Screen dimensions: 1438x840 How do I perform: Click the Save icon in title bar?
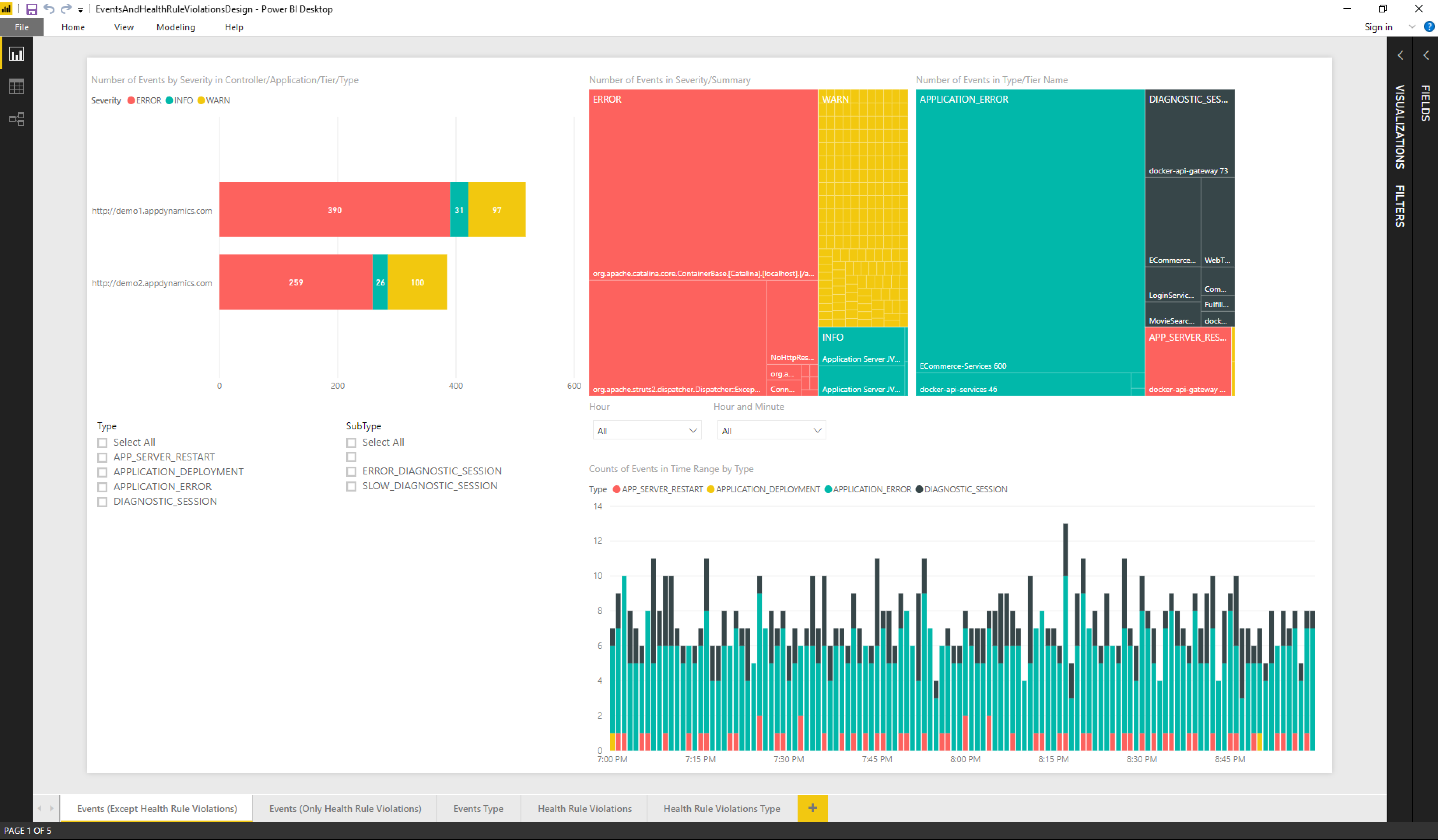point(32,9)
